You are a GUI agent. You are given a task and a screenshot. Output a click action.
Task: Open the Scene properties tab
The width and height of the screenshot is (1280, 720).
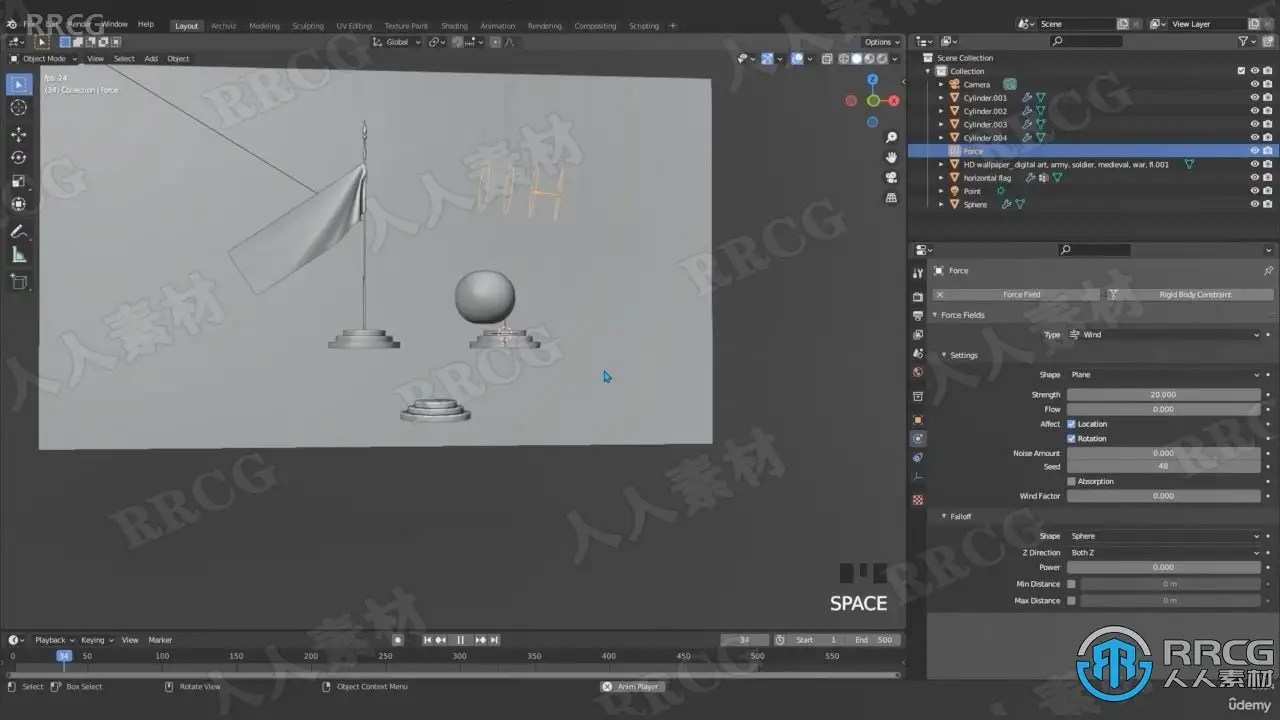coord(918,354)
